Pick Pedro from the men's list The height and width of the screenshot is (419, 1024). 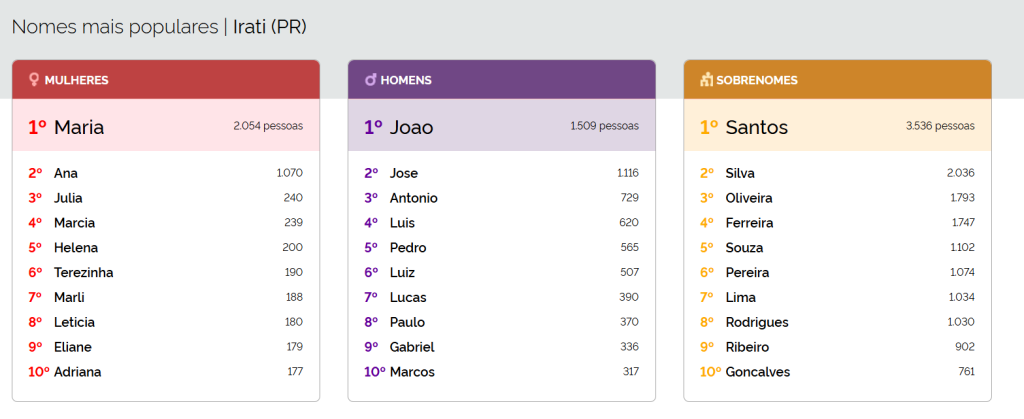coord(408,247)
